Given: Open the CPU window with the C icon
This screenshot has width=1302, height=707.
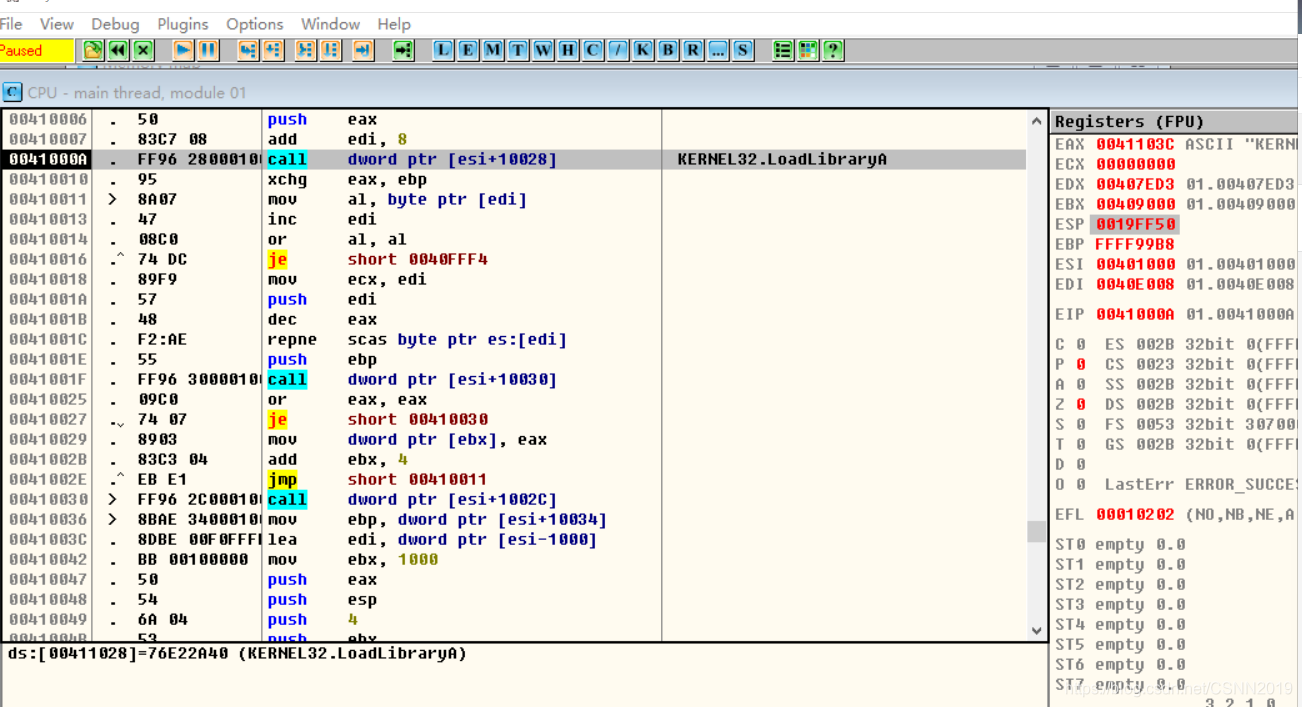Looking at the screenshot, I should (593, 50).
